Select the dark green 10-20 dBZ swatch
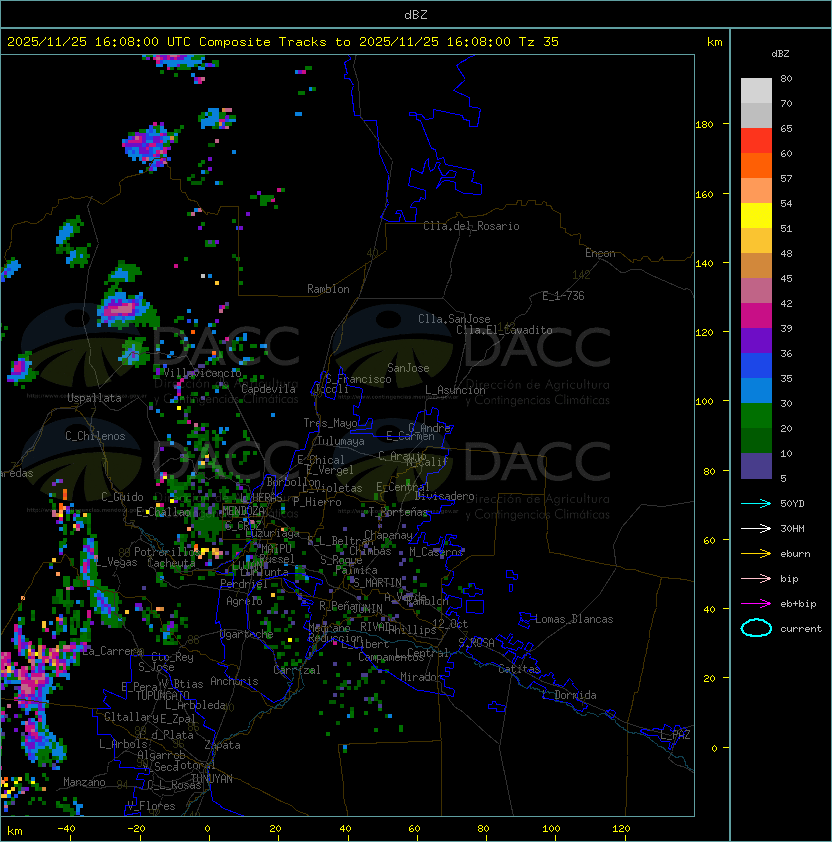 756,440
